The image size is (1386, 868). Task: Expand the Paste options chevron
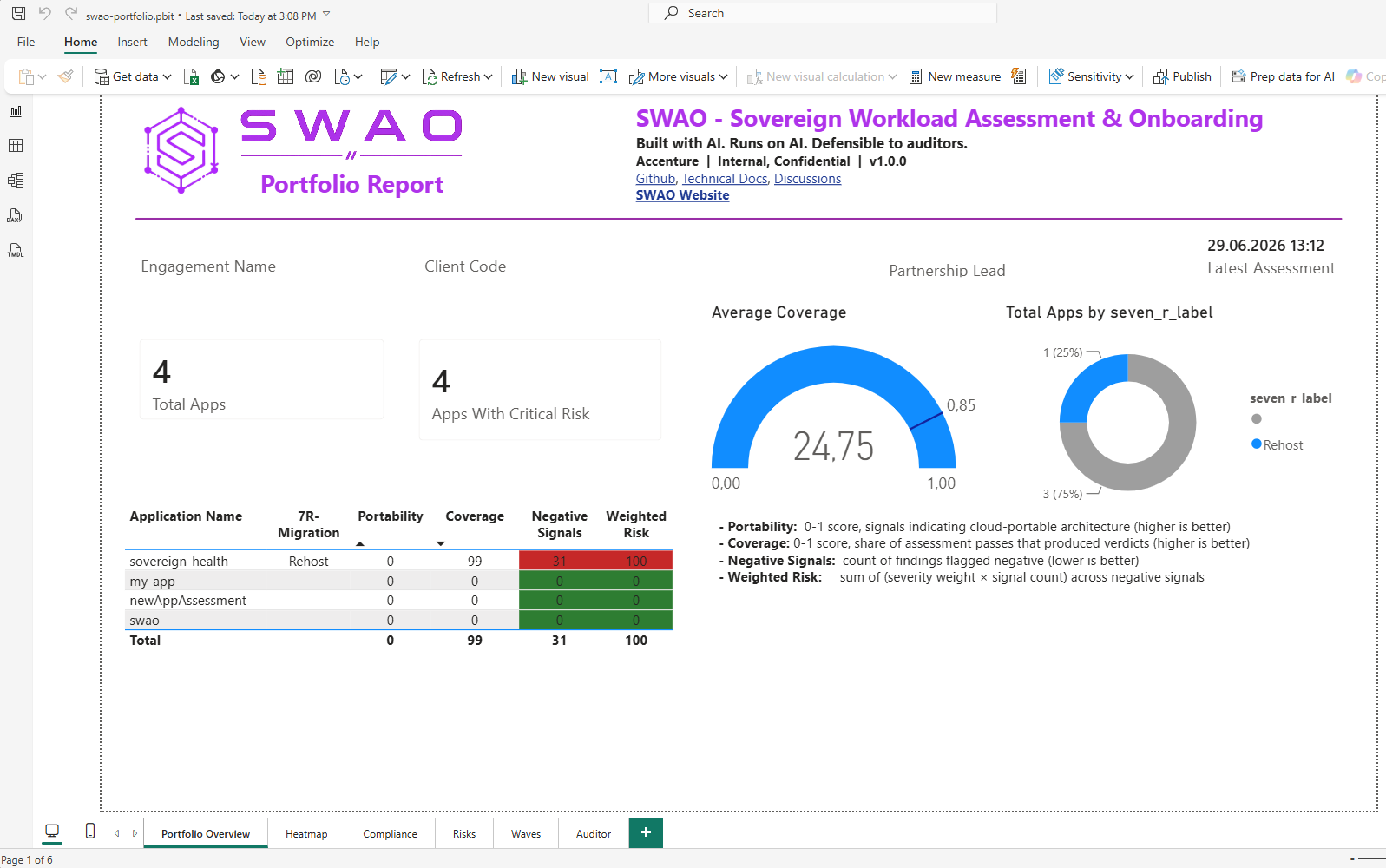click(42, 76)
